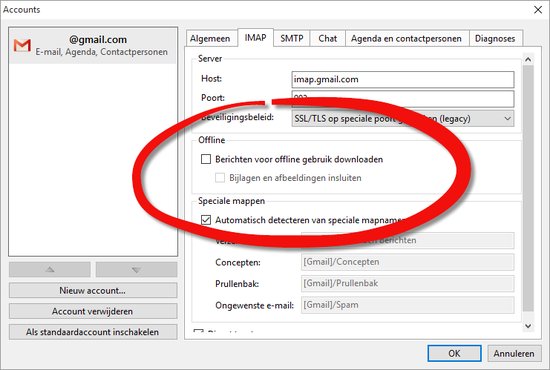Viewport: 550px width, 370px height.
Task: Click the Nieuw account button
Action: tap(93, 290)
